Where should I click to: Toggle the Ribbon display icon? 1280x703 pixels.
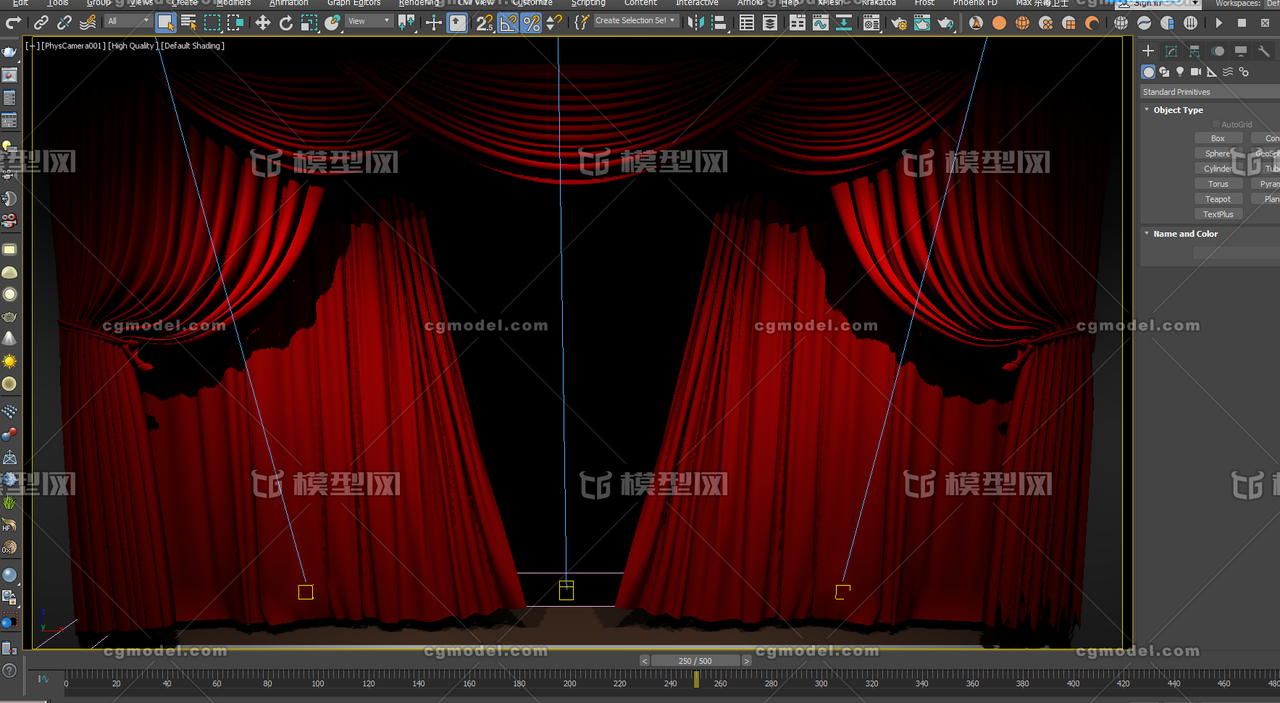coord(797,22)
